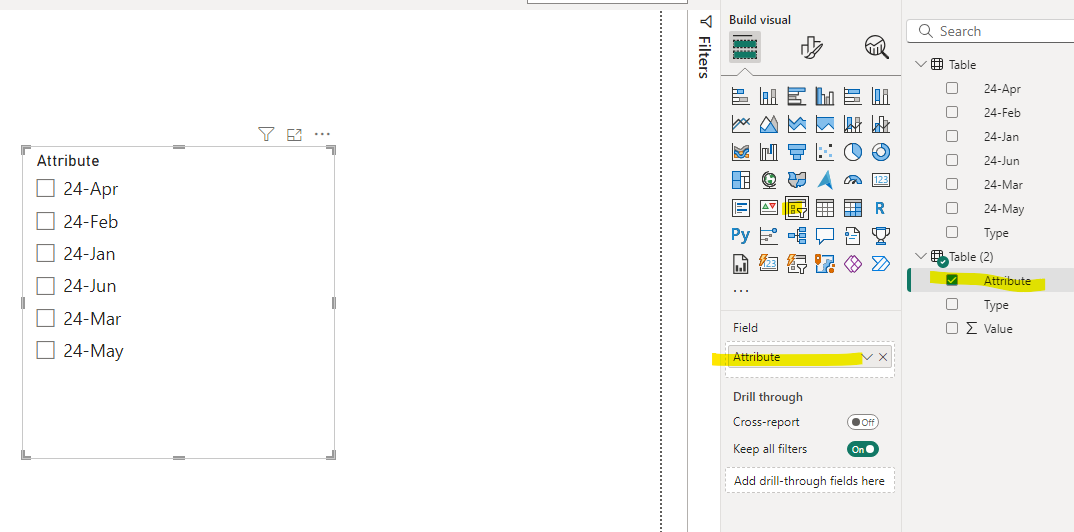Tick the 24-Feb field under Table
Screen dimensions: 1074x532
click(x=952, y=112)
